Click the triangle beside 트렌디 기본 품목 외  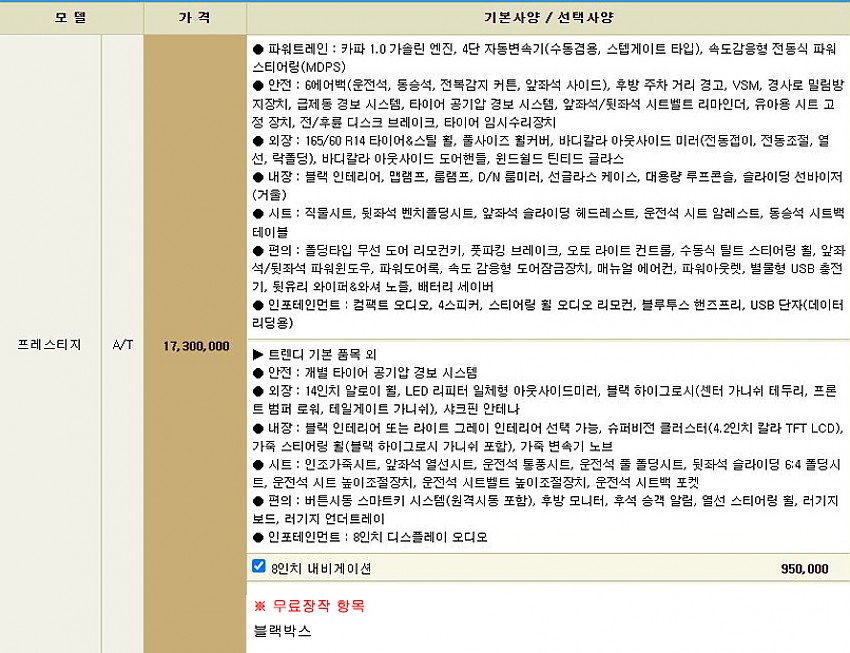pos(258,354)
